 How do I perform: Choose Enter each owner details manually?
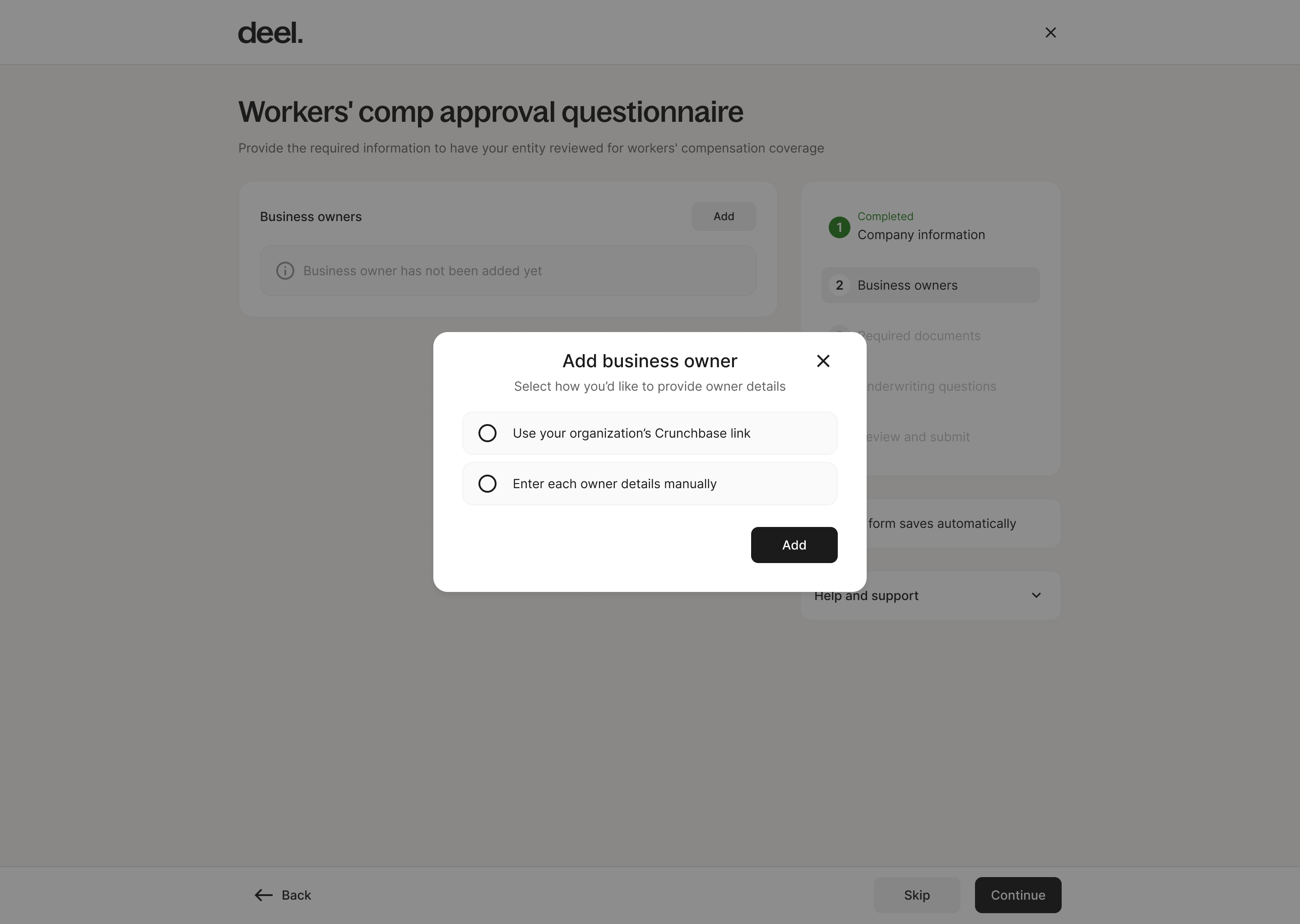point(487,484)
